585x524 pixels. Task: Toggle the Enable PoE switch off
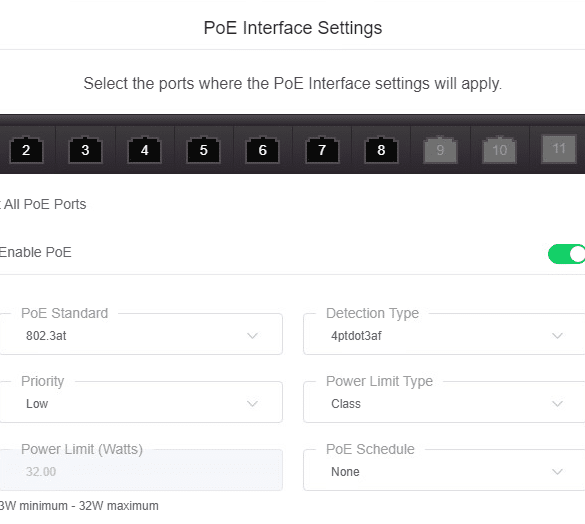pyautogui.click(x=567, y=254)
